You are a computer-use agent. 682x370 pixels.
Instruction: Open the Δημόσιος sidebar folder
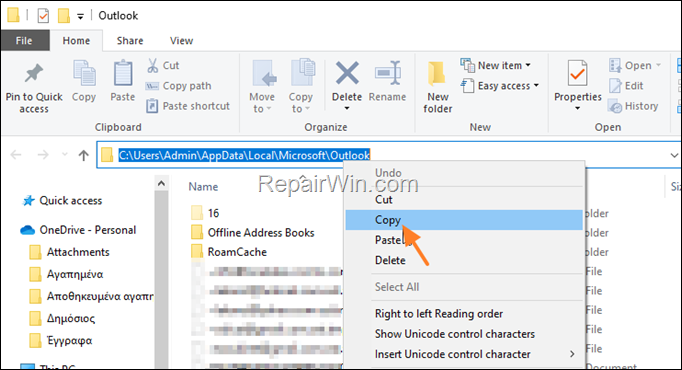coord(62,318)
